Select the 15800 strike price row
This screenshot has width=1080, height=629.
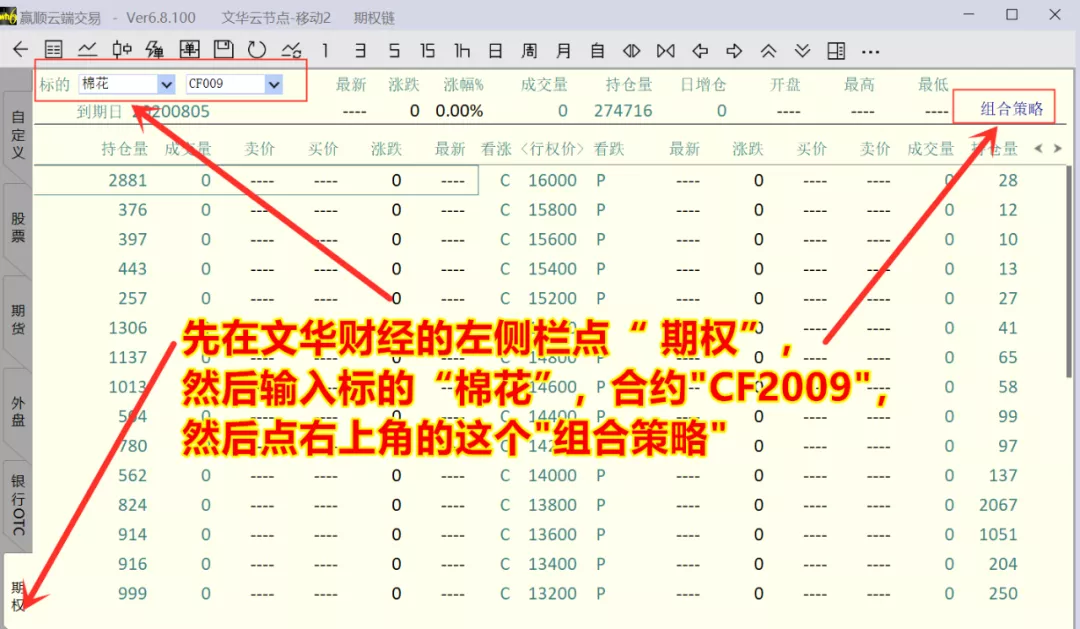pyautogui.click(x=552, y=210)
